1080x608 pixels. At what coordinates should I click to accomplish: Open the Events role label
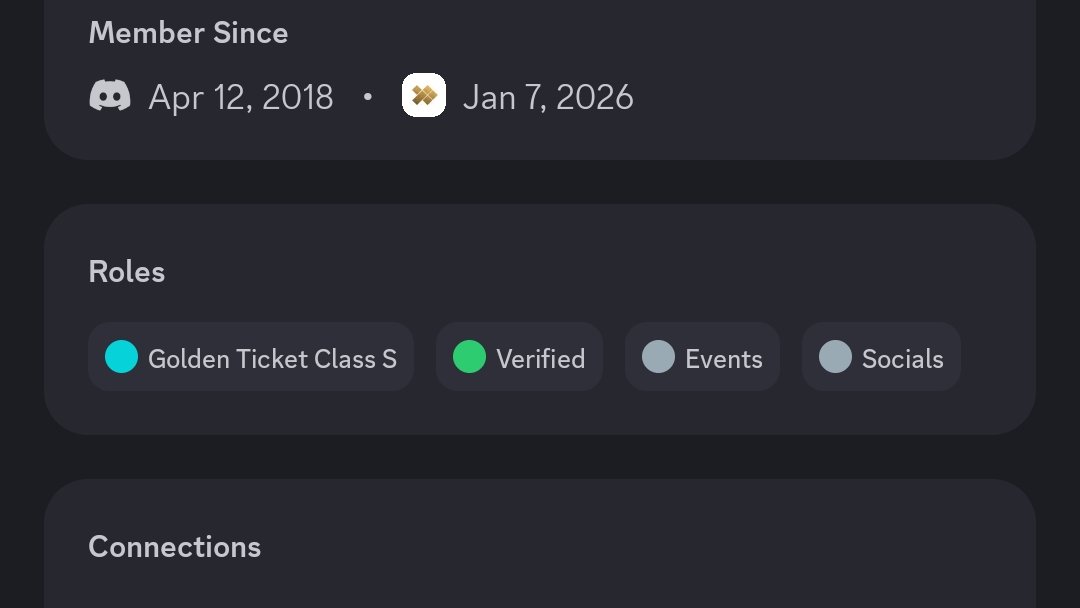click(723, 359)
